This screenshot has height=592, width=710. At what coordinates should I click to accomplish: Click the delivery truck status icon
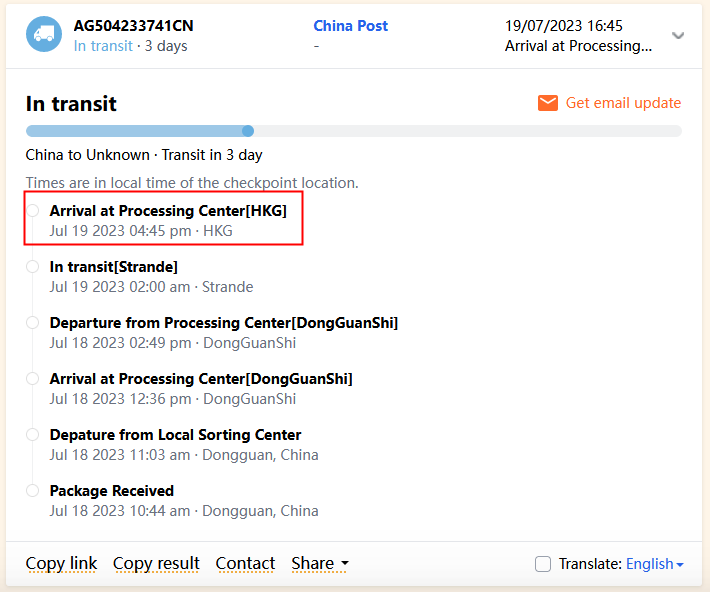click(x=43, y=35)
